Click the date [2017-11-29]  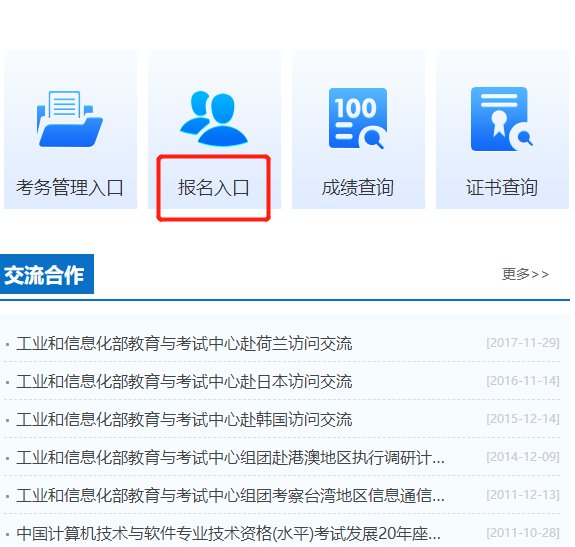[523, 343]
